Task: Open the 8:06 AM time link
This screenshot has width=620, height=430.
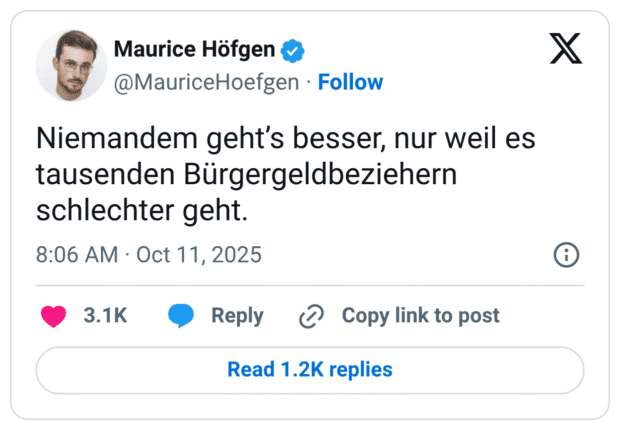Action: (x=77, y=255)
